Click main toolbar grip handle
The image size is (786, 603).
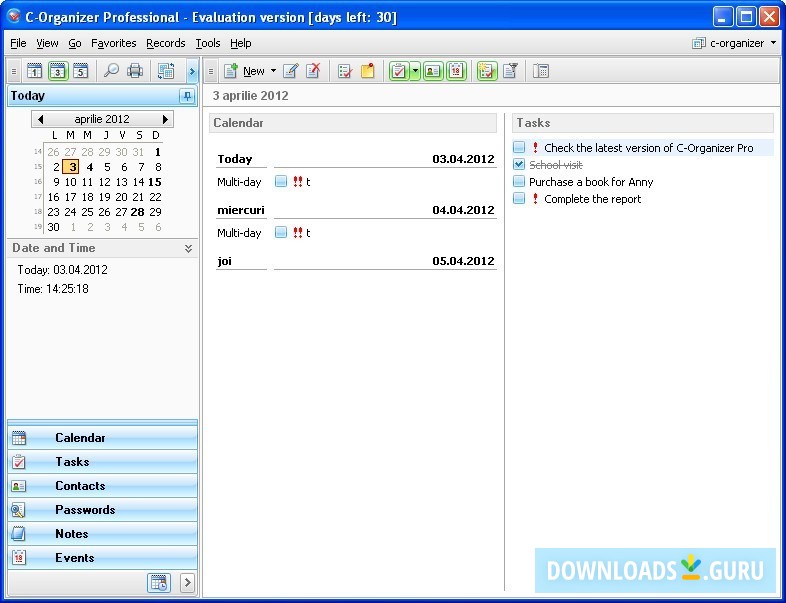pyautogui.click(x=211, y=72)
